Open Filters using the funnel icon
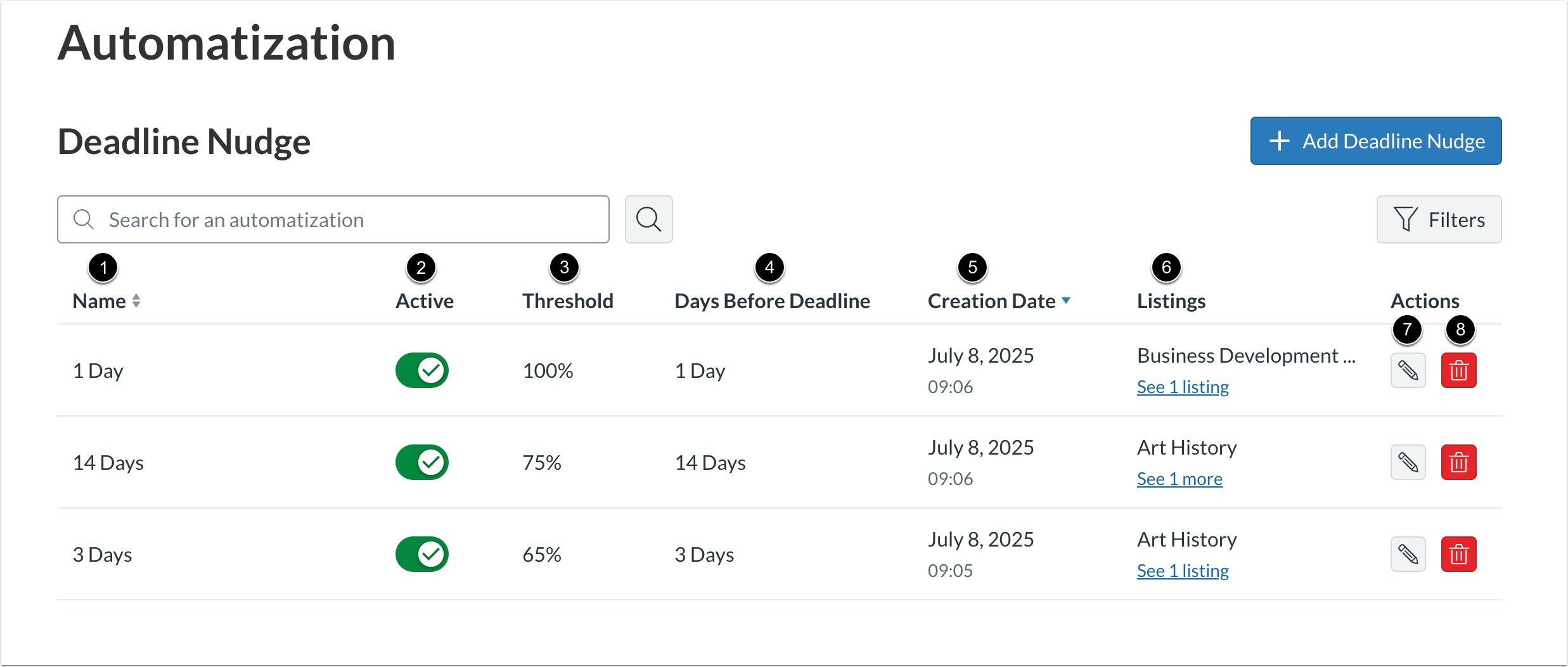 1439,219
